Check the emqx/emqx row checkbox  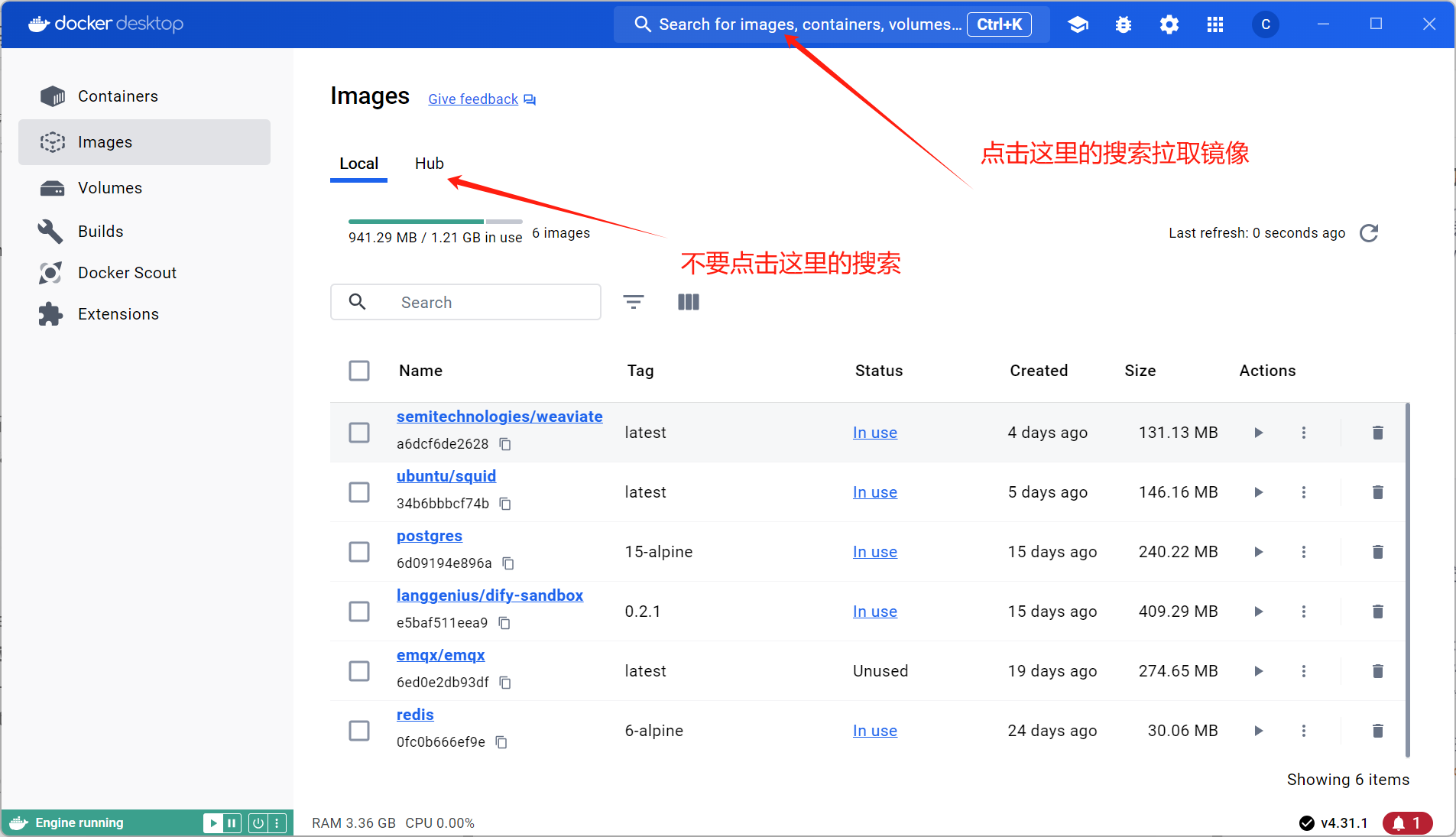pos(359,671)
